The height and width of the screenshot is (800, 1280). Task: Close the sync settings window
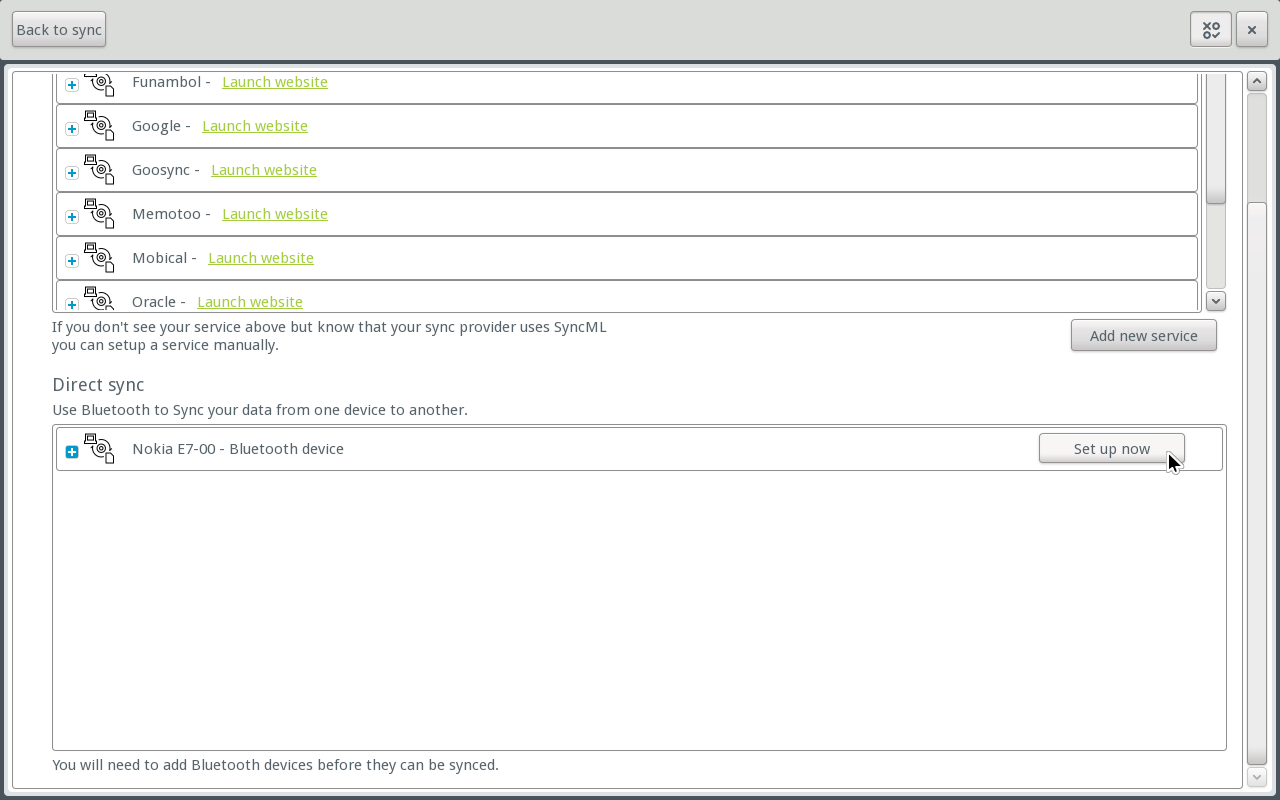tap(1252, 29)
